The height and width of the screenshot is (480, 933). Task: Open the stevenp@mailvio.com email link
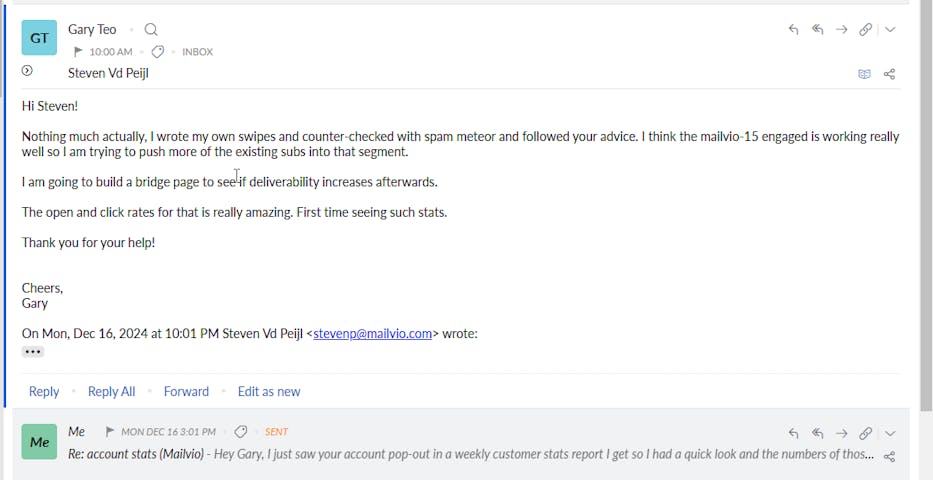tap(372, 334)
